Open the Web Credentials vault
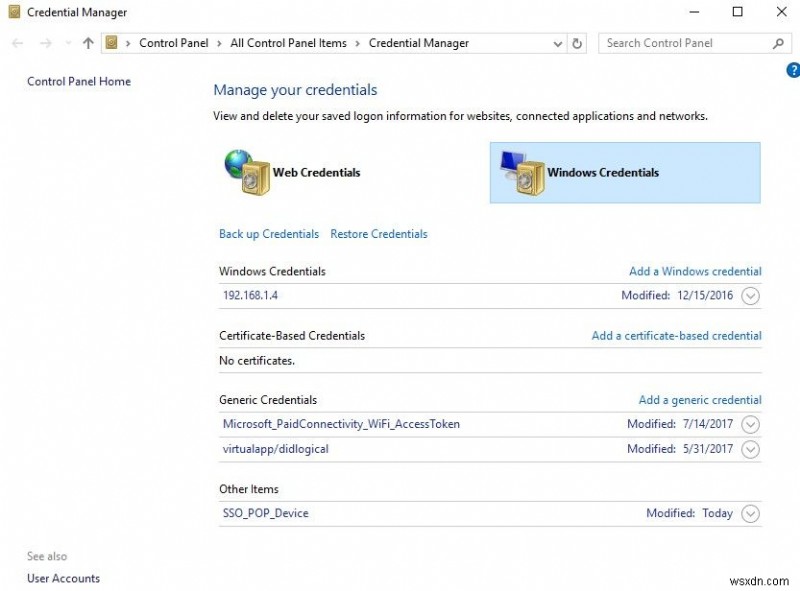 tap(292, 173)
